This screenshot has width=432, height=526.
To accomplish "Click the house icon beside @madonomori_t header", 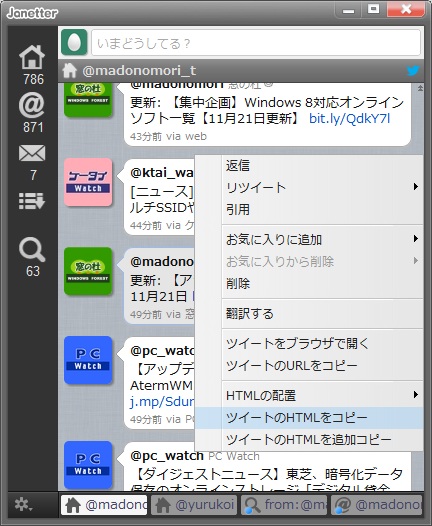I will (69, 71).
